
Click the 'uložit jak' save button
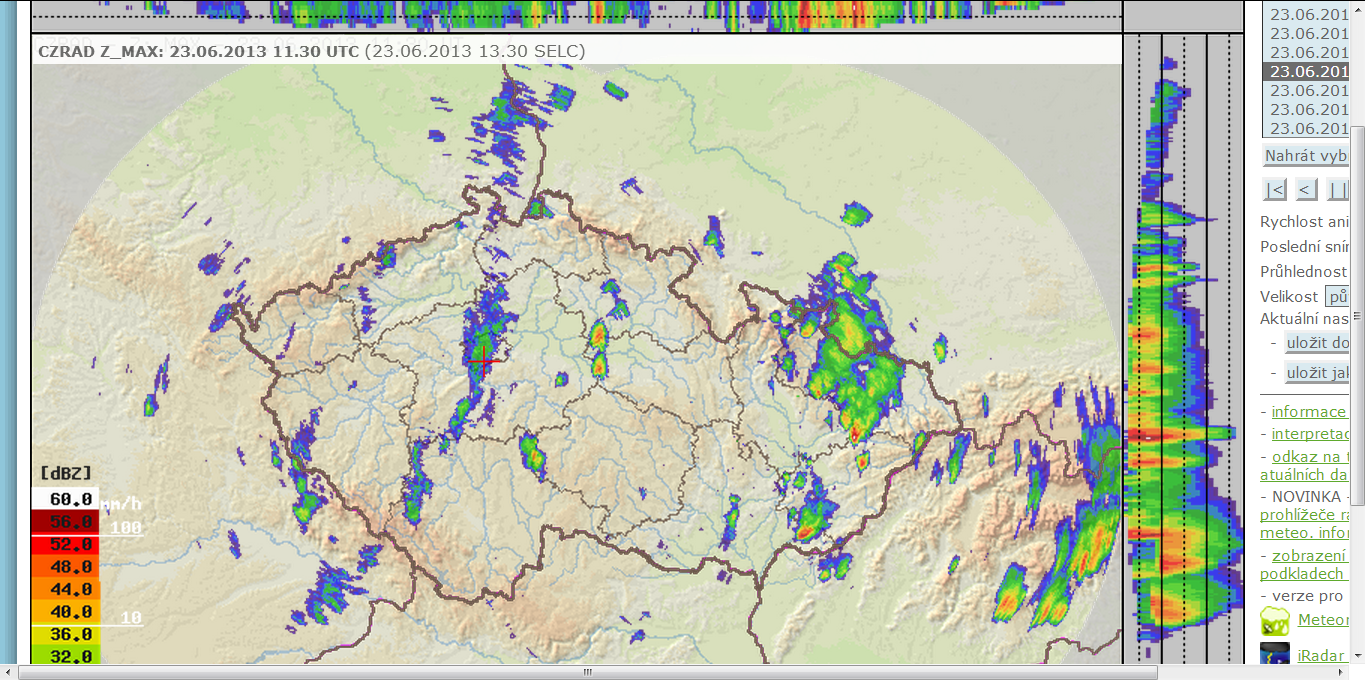(x=1316, y=372)
